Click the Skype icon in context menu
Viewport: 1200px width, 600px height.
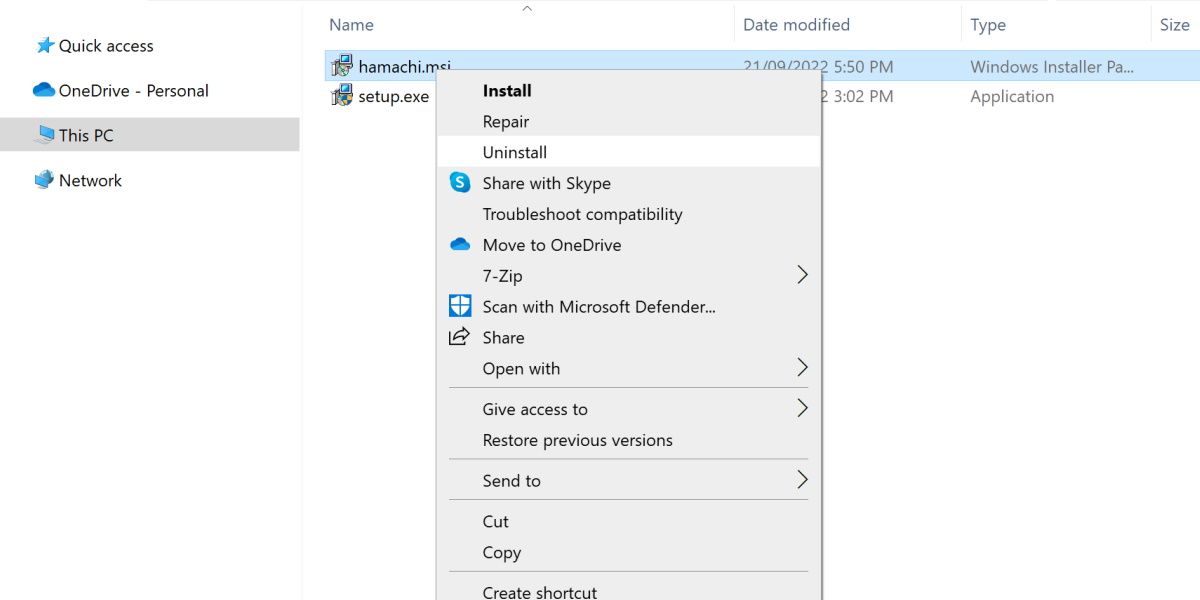click(x=460, y=183)
